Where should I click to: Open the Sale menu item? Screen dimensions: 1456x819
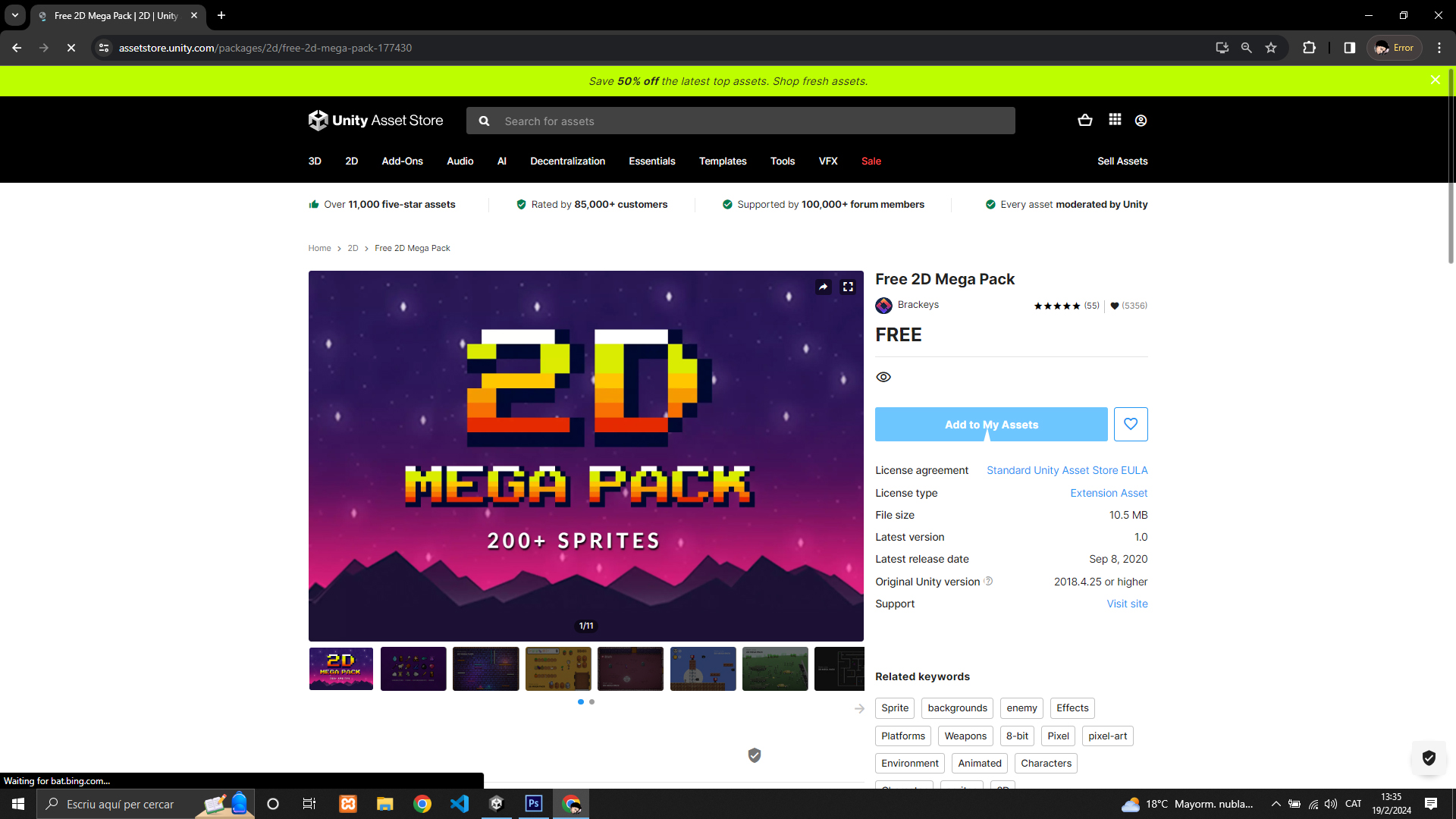pos(871,162)
